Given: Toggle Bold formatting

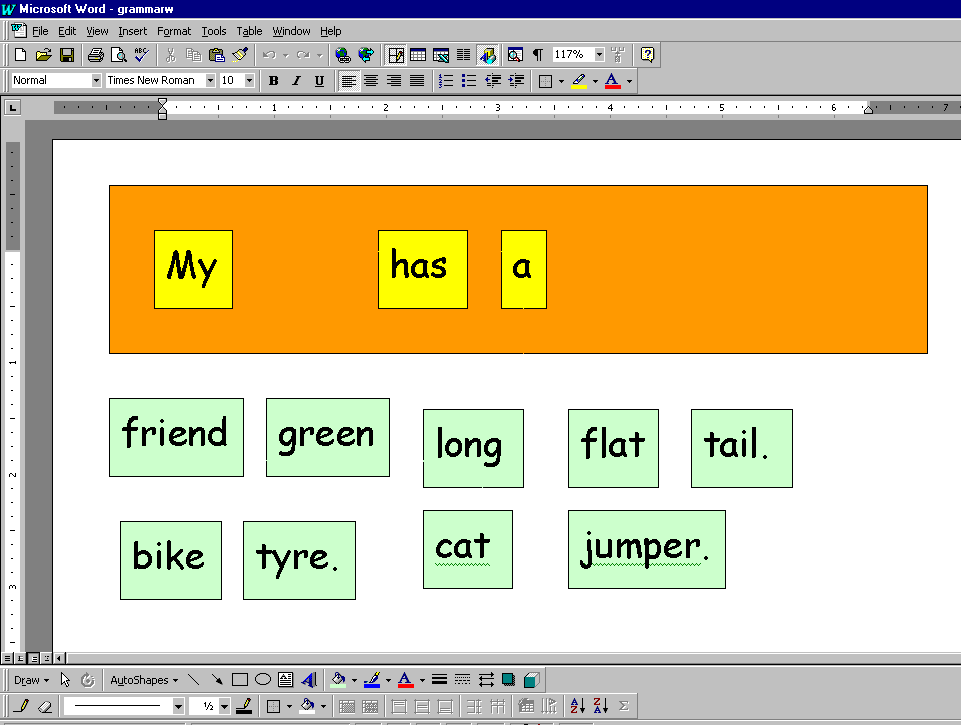Looking at the screenshot, I should coord(273,80).
